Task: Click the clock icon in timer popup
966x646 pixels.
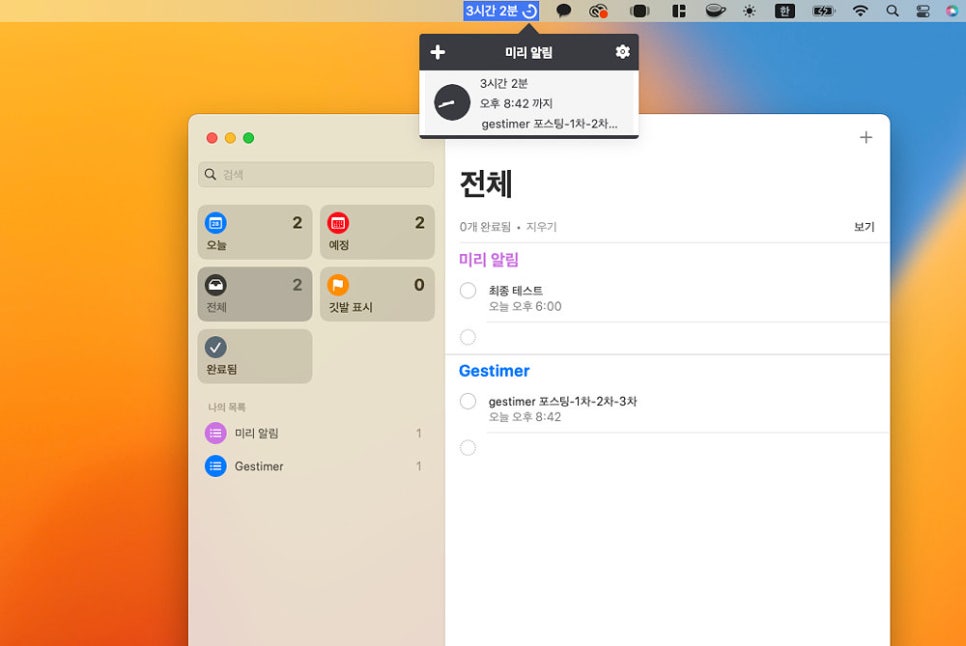Action: (452, 102)
